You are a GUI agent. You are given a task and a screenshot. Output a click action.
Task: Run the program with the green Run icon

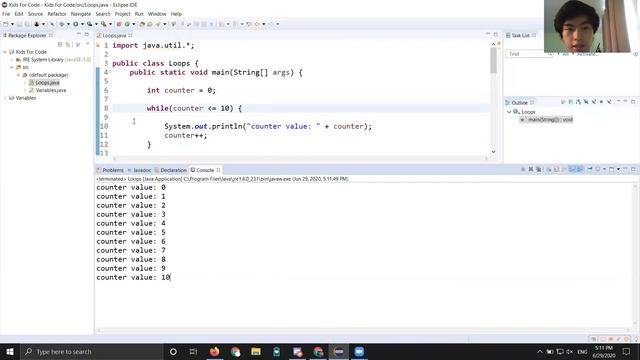(76, 24)
